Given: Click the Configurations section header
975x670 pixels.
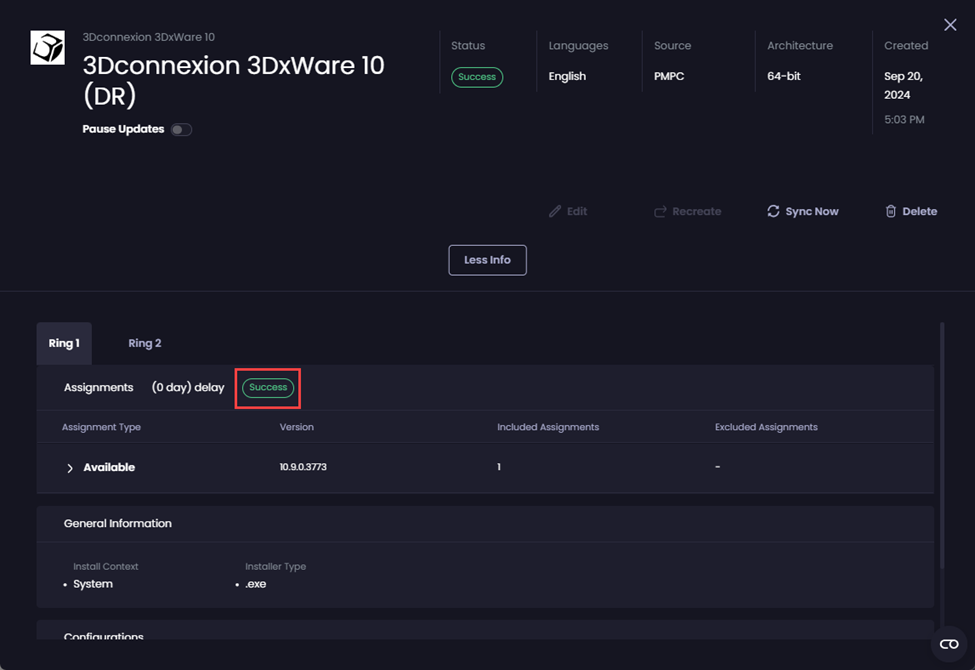Looking at the screenshot, I should (104, 636).
